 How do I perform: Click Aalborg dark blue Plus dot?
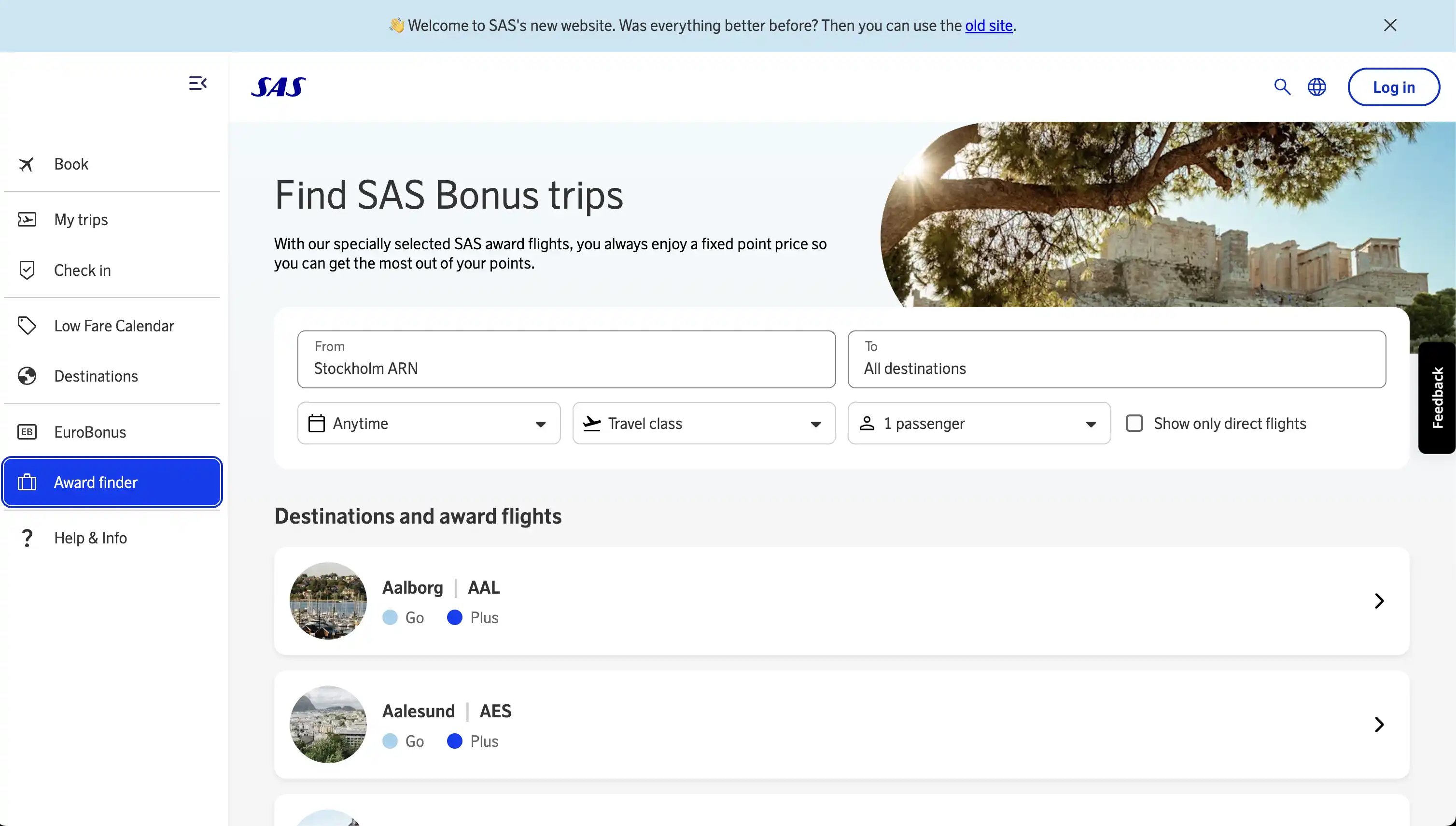[454, 617]
